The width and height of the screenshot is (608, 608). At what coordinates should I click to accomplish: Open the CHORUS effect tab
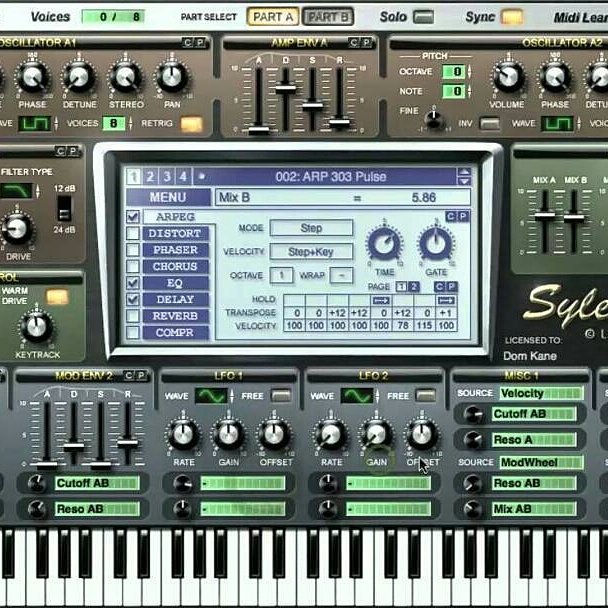[176, 266]
